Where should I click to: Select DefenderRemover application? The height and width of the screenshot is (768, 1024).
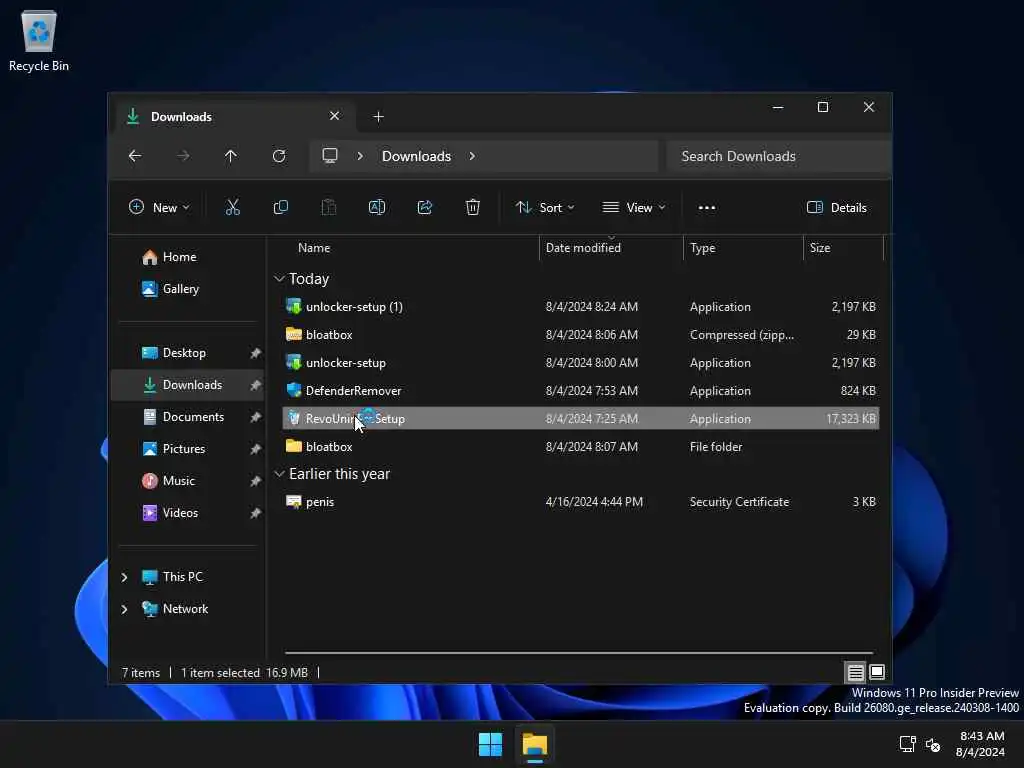click(581, 391)
